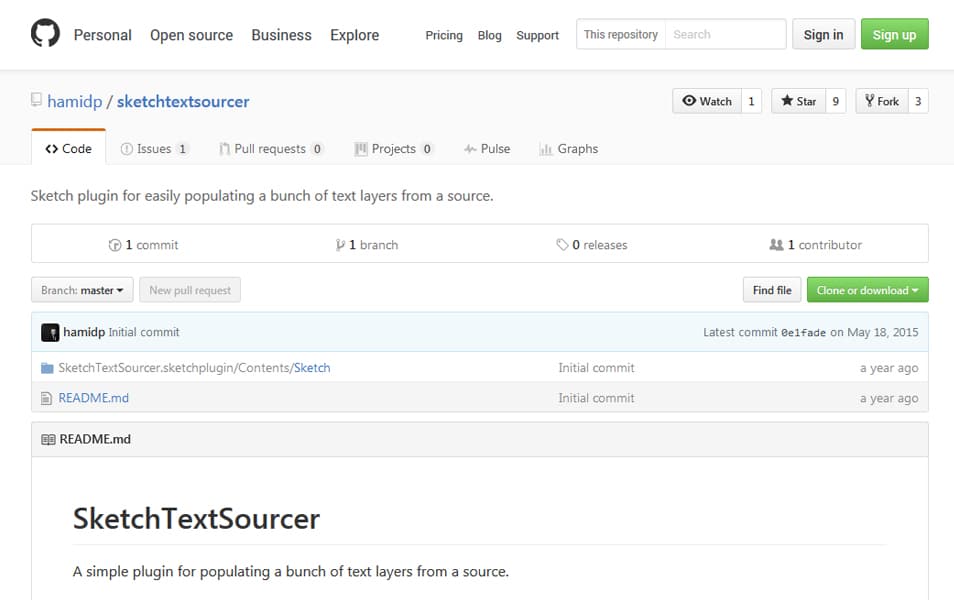Click the eye icon on Watch button

[x=690, y=101]
